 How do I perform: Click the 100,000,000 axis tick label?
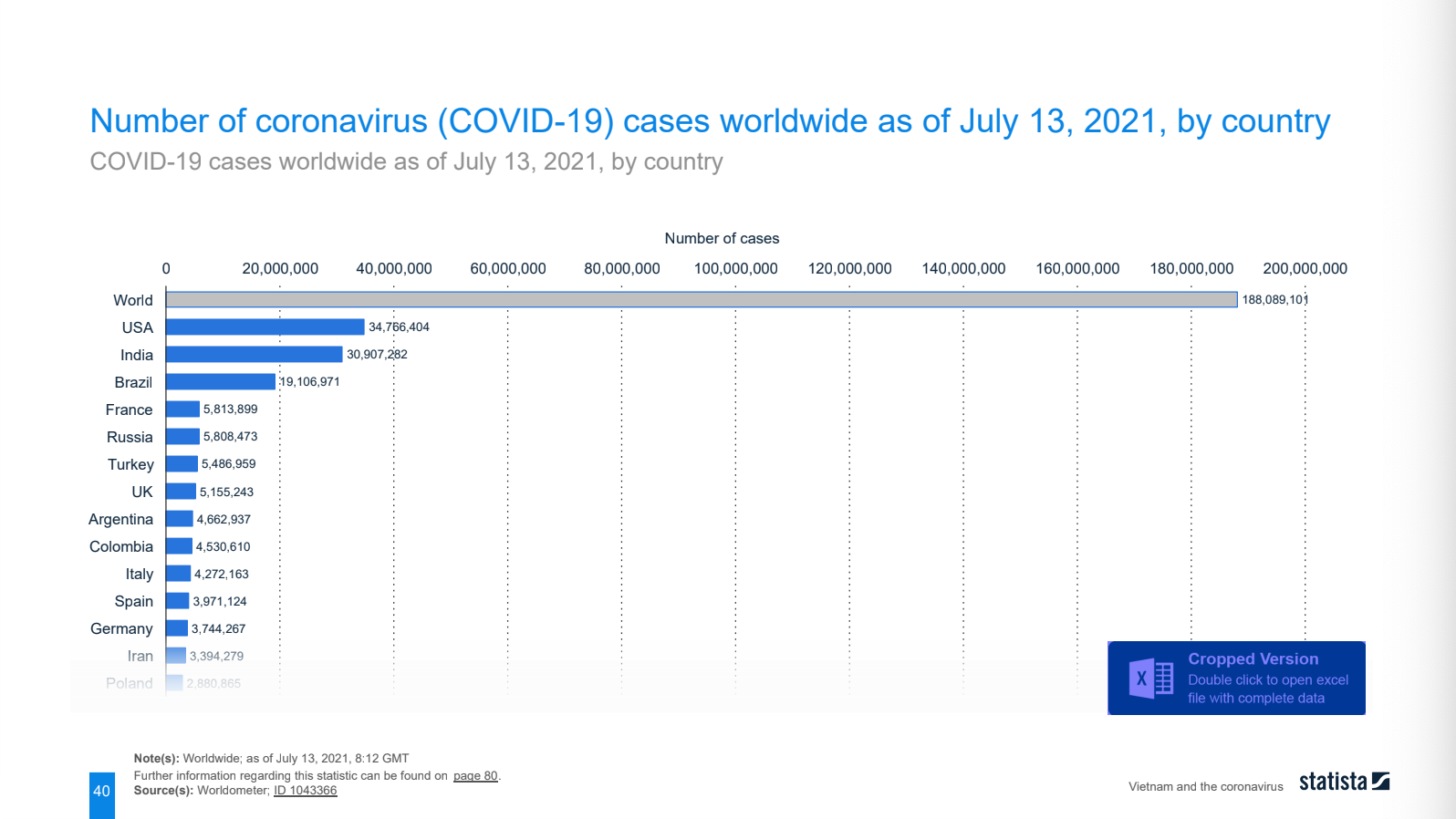pyautogui.click(x=735, y=268)
